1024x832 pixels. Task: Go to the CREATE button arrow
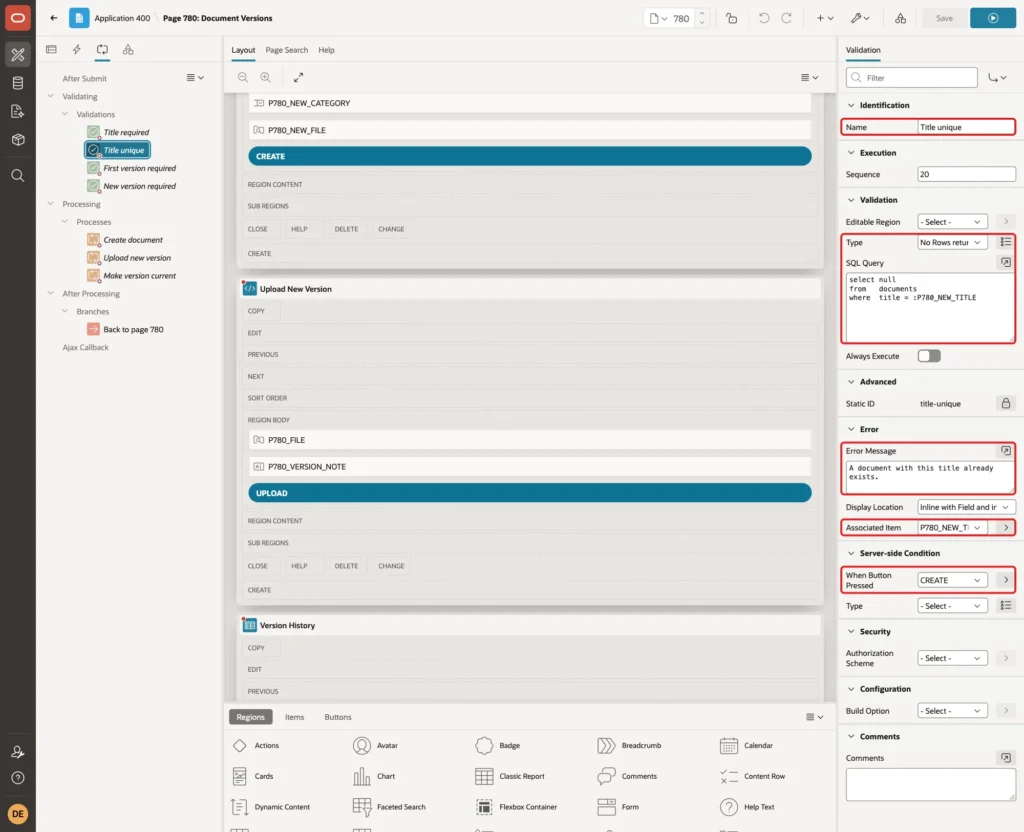[x=1006, y=580]
